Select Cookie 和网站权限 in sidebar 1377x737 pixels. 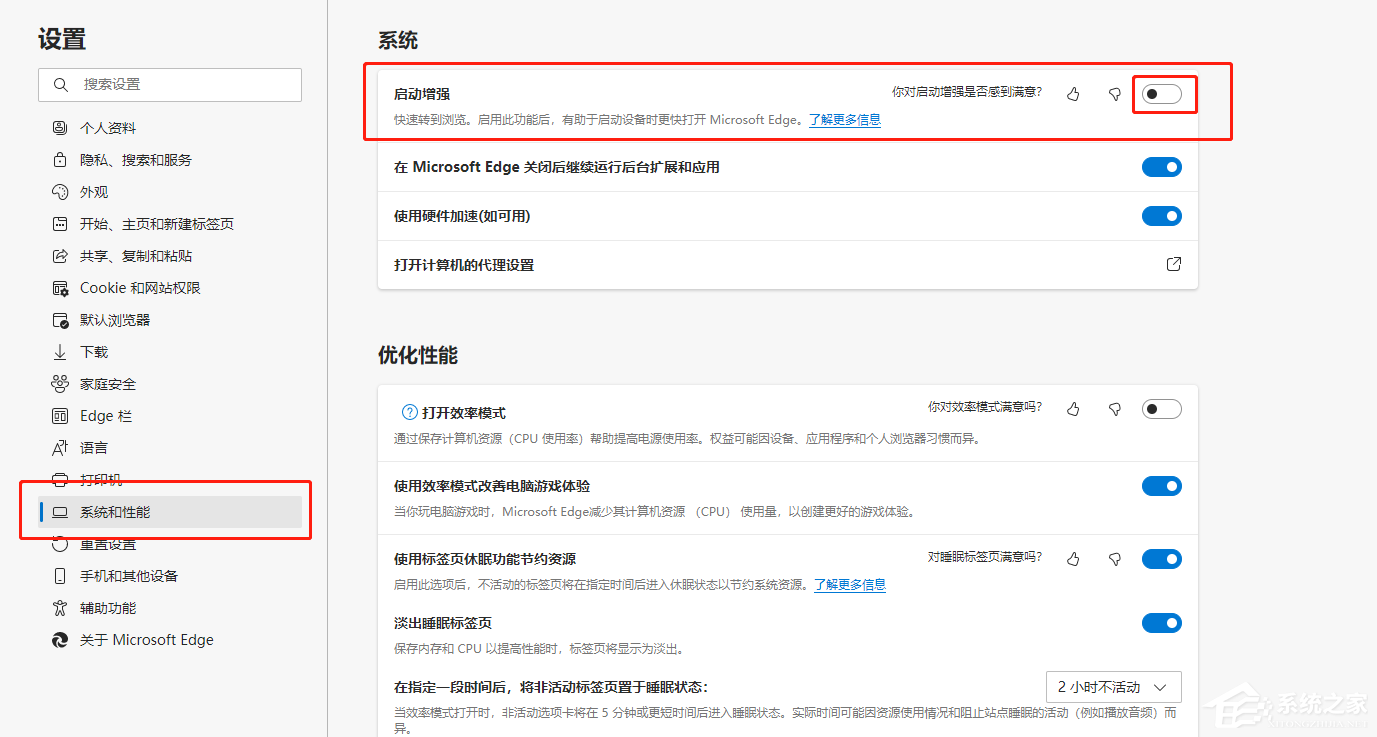pos(140,288)
